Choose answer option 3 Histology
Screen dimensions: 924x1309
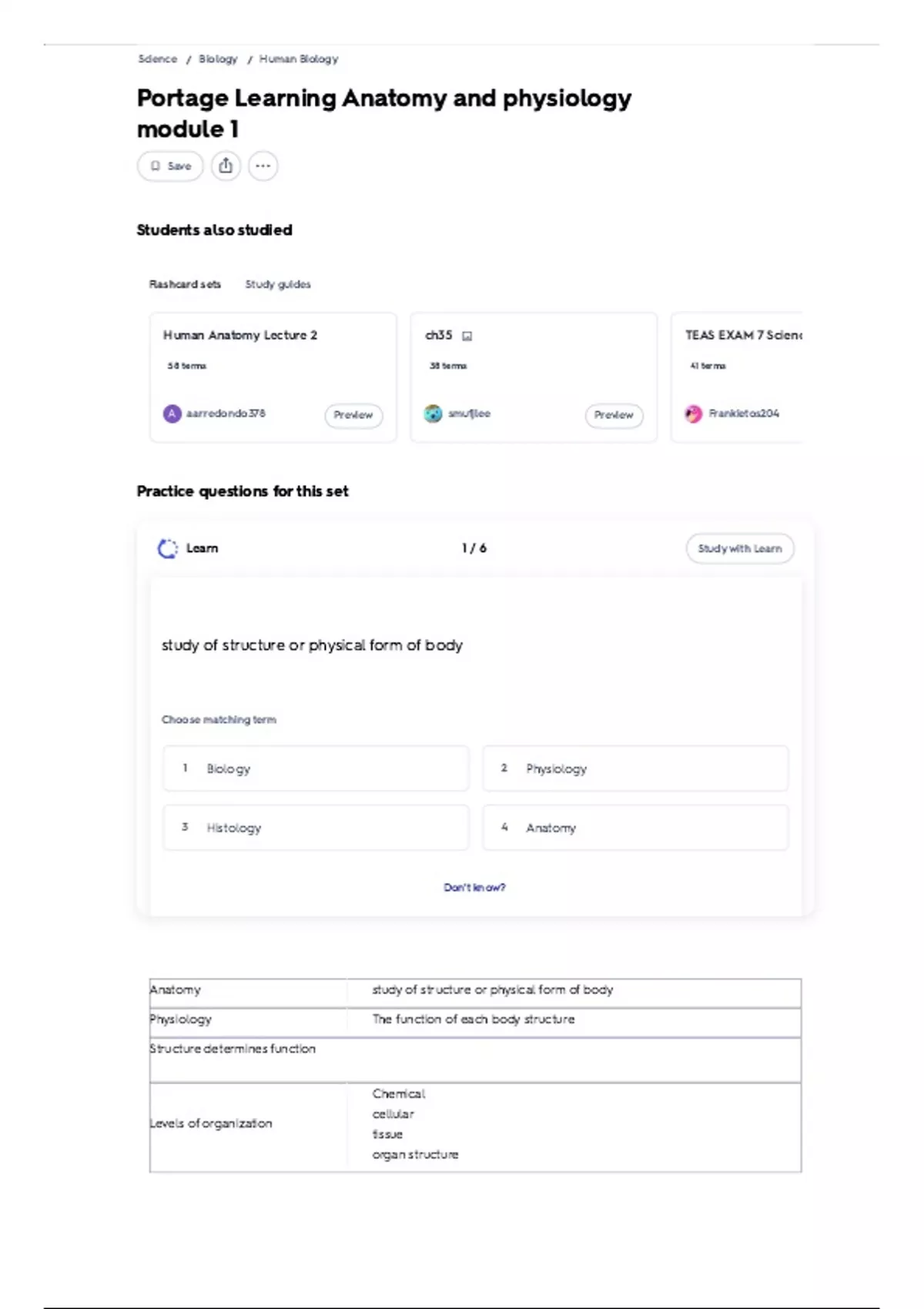(x=315, y=827)
